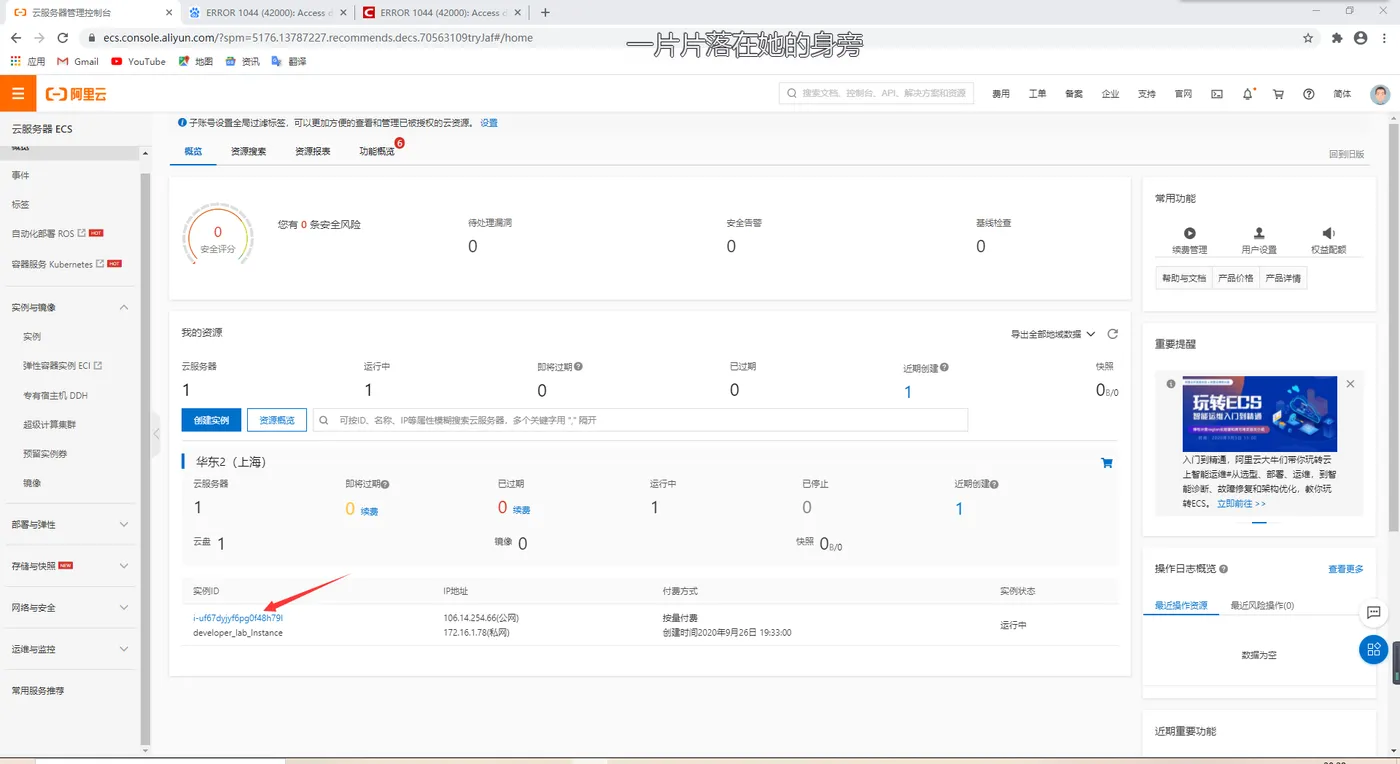Click the blue cart icon for 华东2（上海）
The width and height of the screenshot is (1400, 764).
pos(1107,463)
